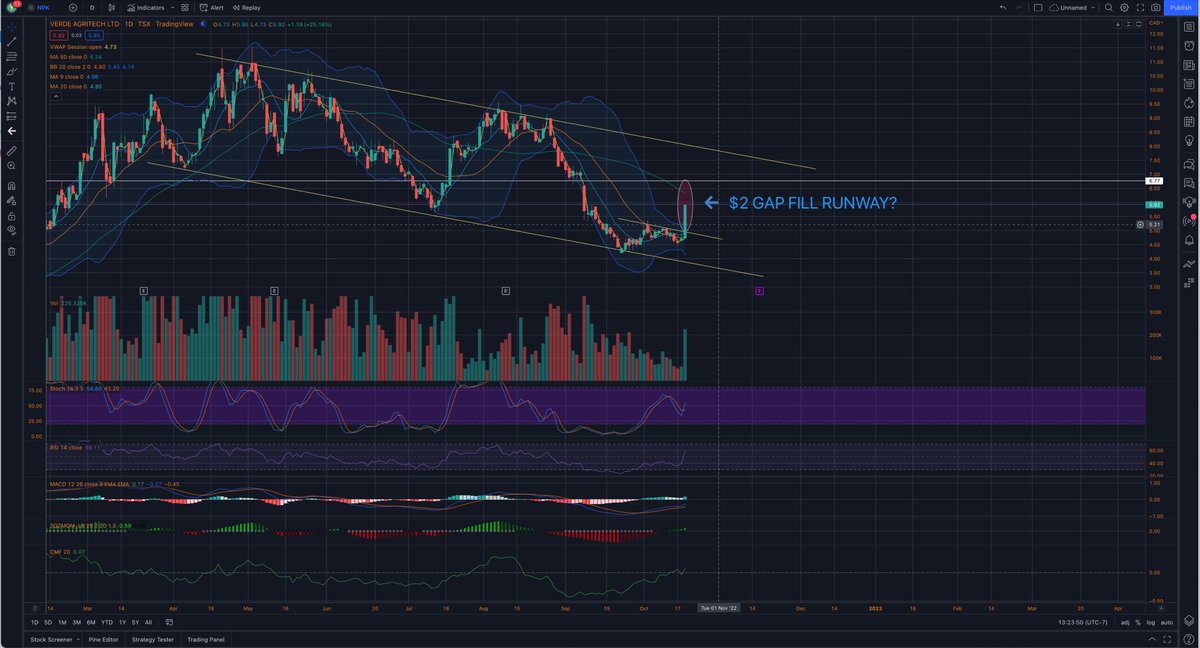This screenshot has height=648, width=1200.
Task: Click the blue Publish button
Action: pos(1180,7)
